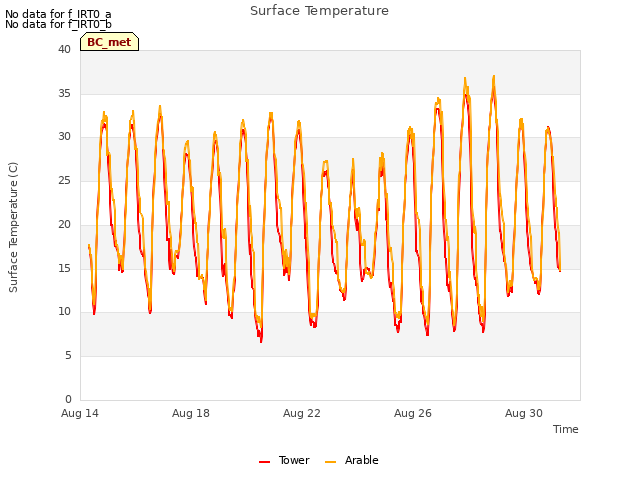Screen dimensions: 640x480
Task: Click the Aug 22 x-axis label
Action: [x=302, y=413]
